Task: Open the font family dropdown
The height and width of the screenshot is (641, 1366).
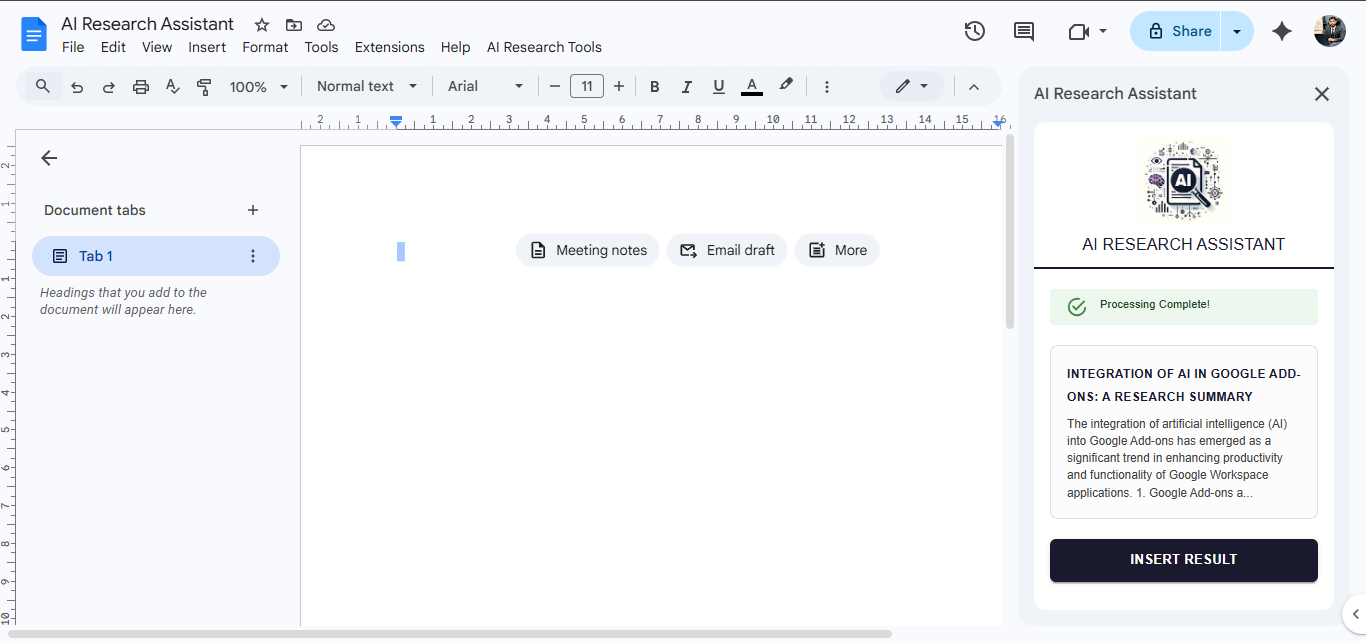Action: click(484, 86)
